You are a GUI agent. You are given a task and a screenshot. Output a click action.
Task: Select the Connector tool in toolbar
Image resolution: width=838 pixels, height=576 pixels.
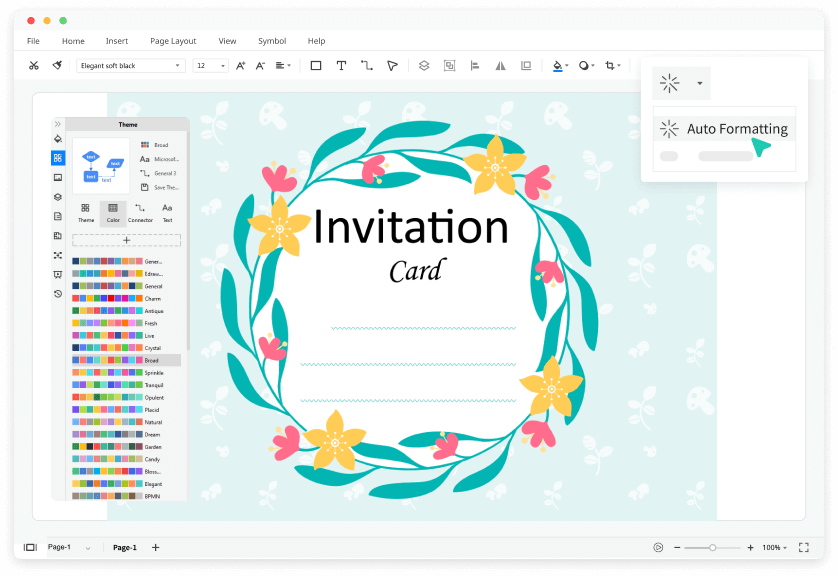(367, 65)
